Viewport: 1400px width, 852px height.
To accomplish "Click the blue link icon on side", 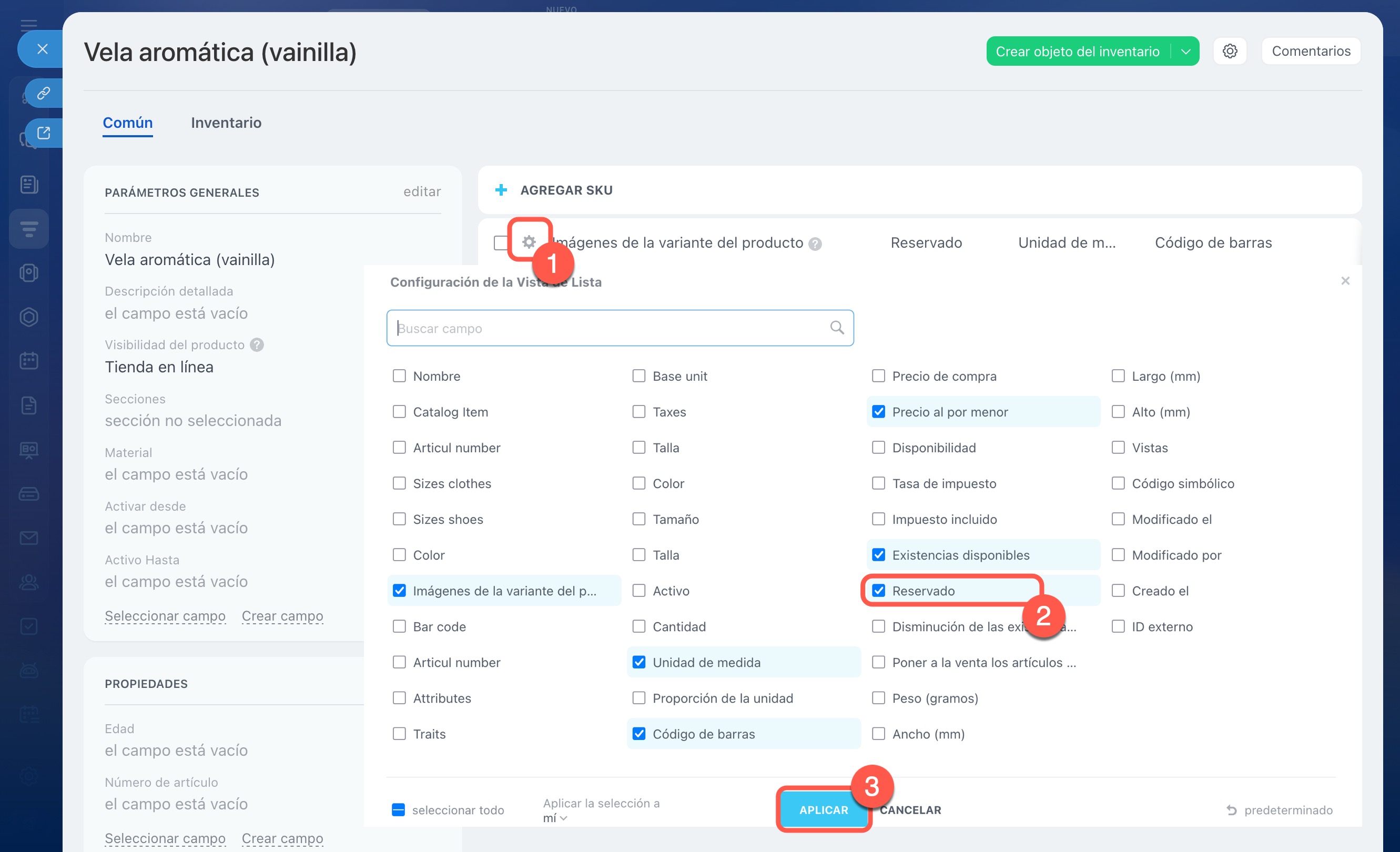I will click(x=44, y=93).
